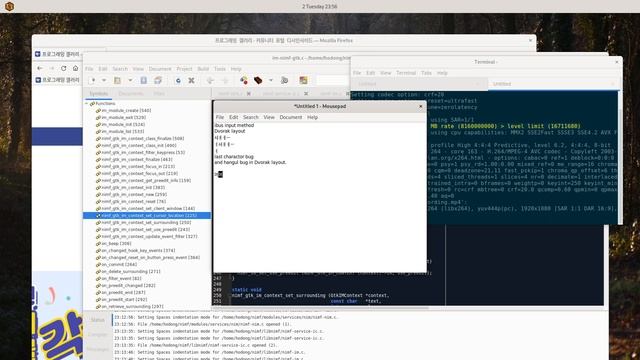Viewport: 640px width, 360px height.
Task: Open Mousepad Help menu
Action: coord(312,117)
